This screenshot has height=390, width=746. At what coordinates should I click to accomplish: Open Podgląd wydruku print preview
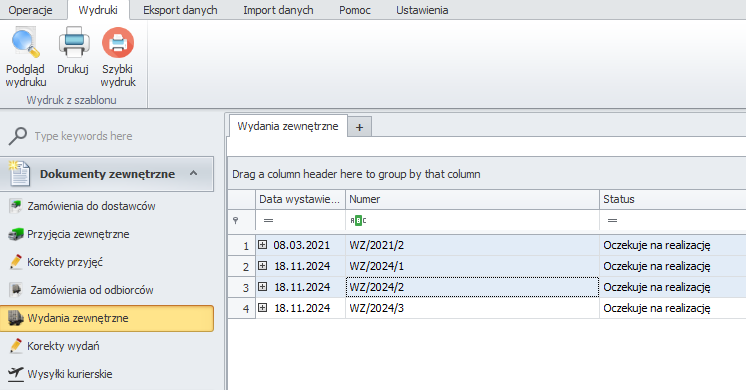26,57
